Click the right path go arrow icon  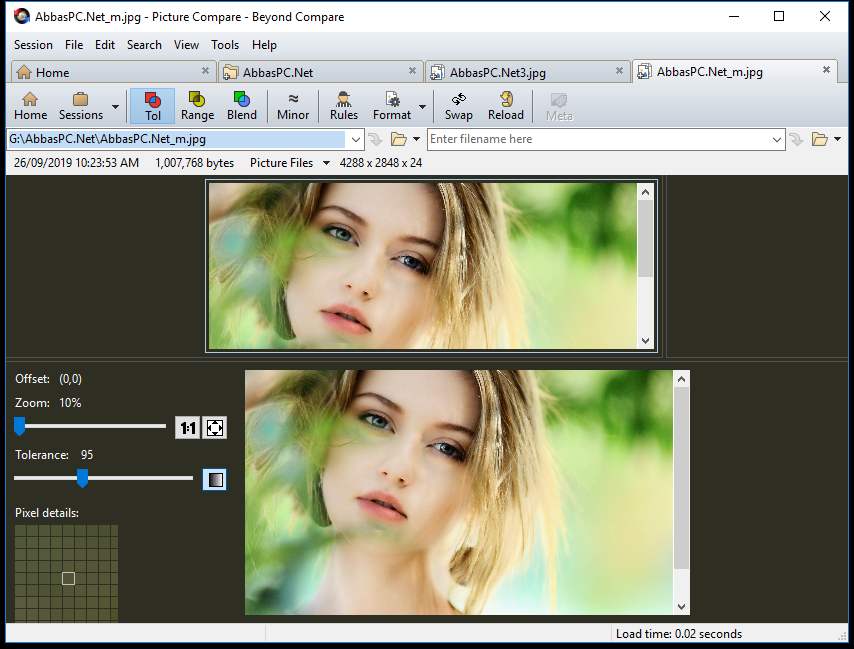(796, 140)
